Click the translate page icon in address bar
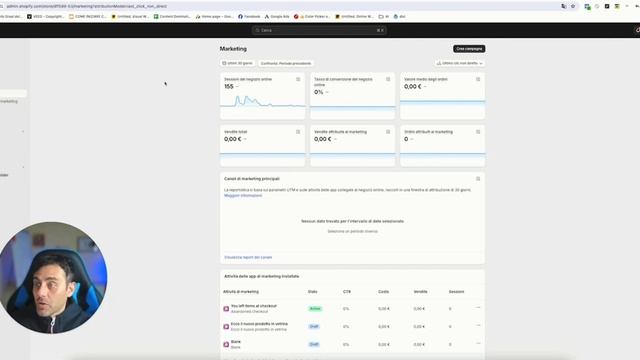This screenshot has width=640, height=360. click(564, 6)
